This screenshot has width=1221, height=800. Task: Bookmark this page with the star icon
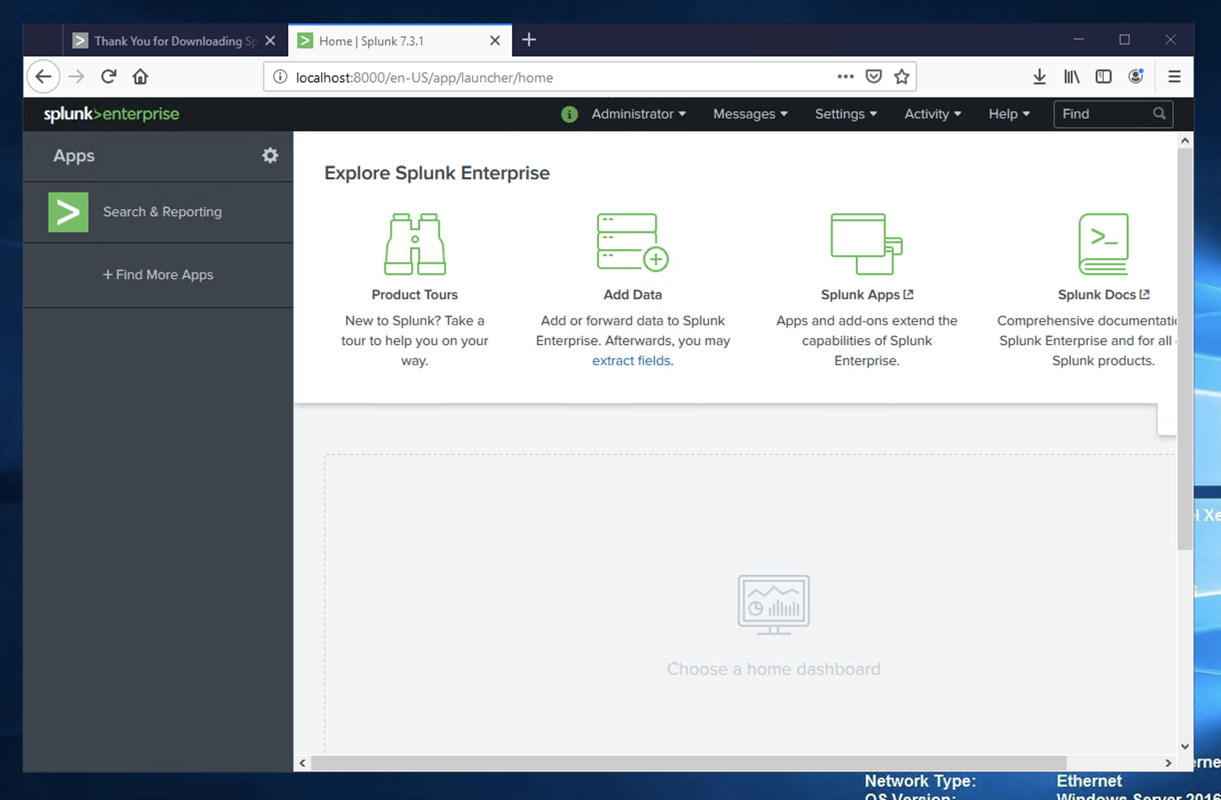pos(902,77)
